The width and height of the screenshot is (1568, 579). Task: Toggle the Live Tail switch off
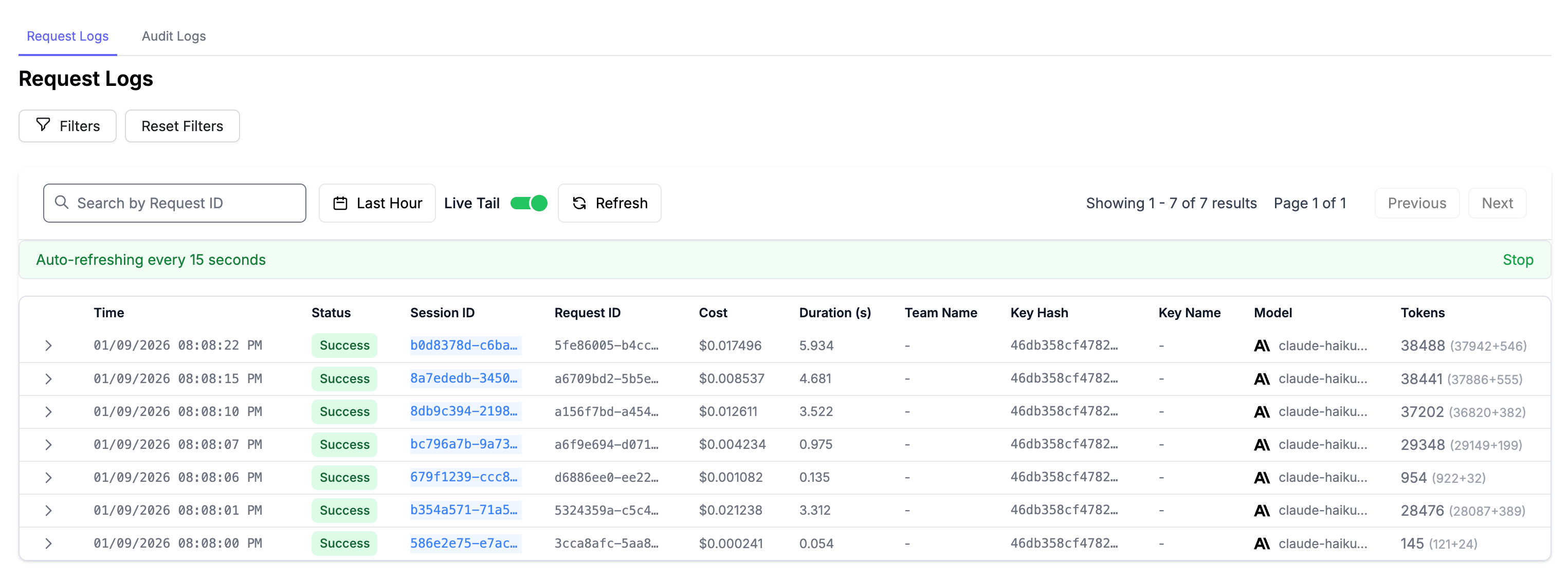coord(528,203)
